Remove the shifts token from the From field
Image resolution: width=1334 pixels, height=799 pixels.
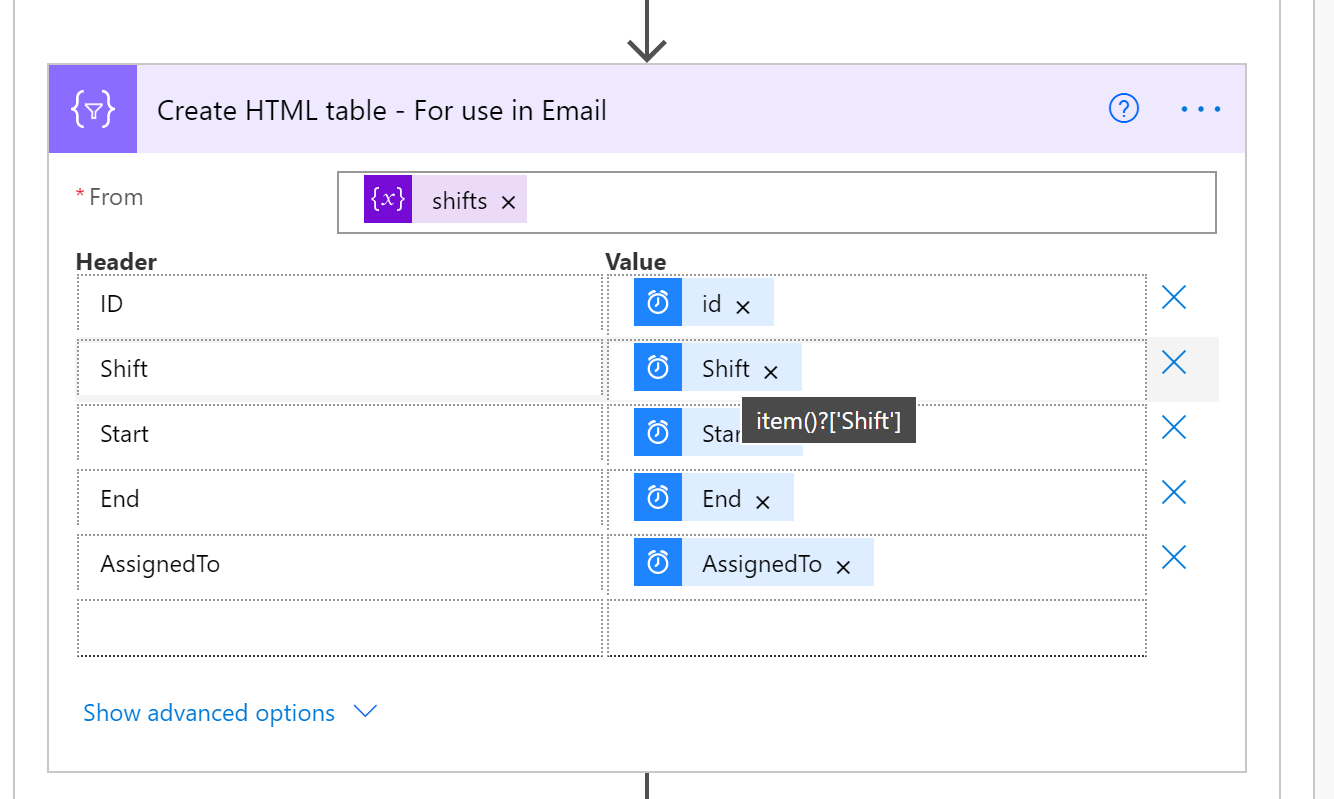click(509, 200)
